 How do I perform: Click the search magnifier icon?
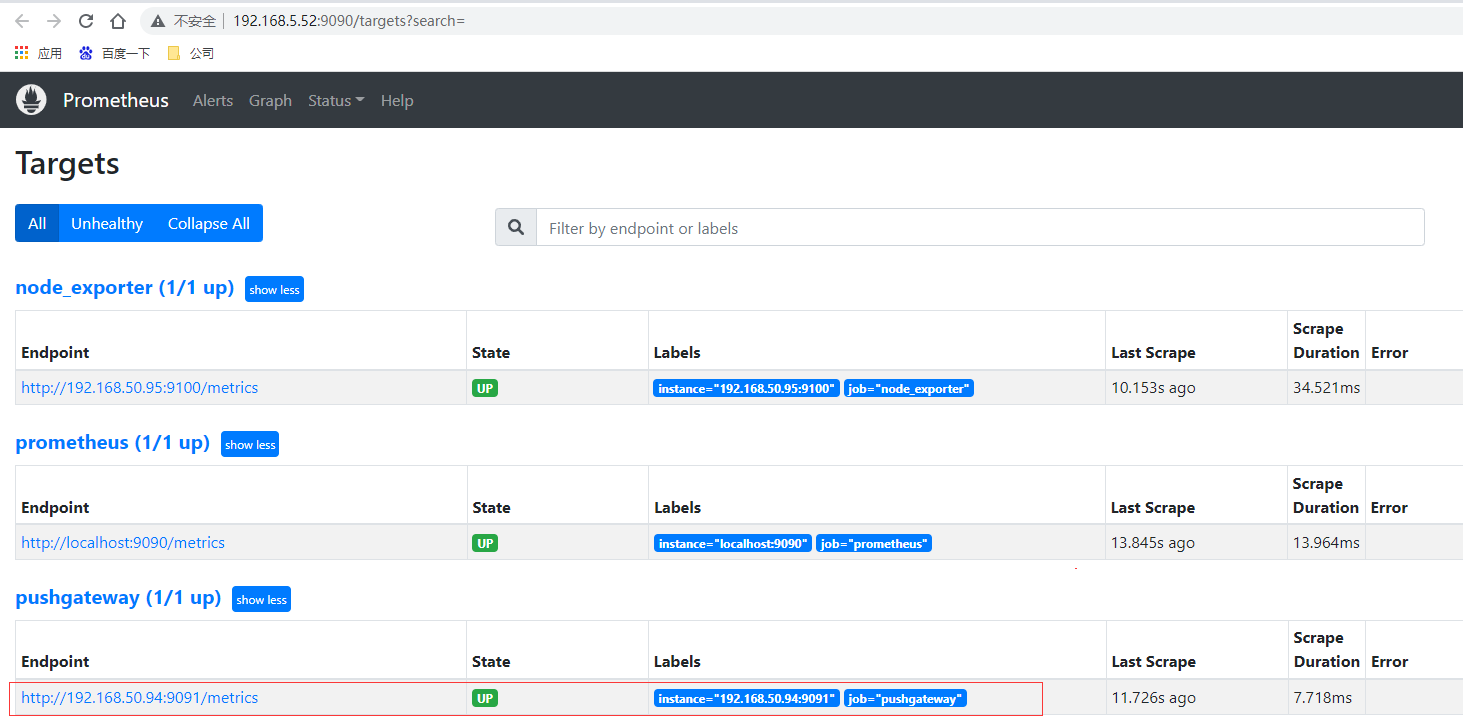tap(516, 228)
